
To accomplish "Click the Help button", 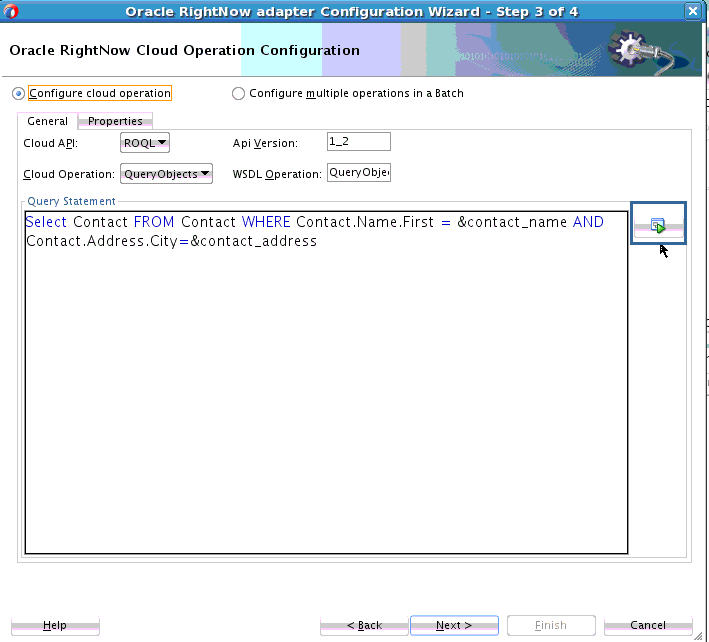I will coord(55,625).
